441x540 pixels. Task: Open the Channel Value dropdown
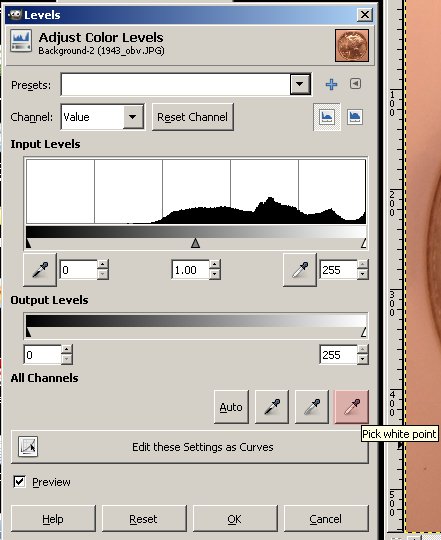pos(102,117)
